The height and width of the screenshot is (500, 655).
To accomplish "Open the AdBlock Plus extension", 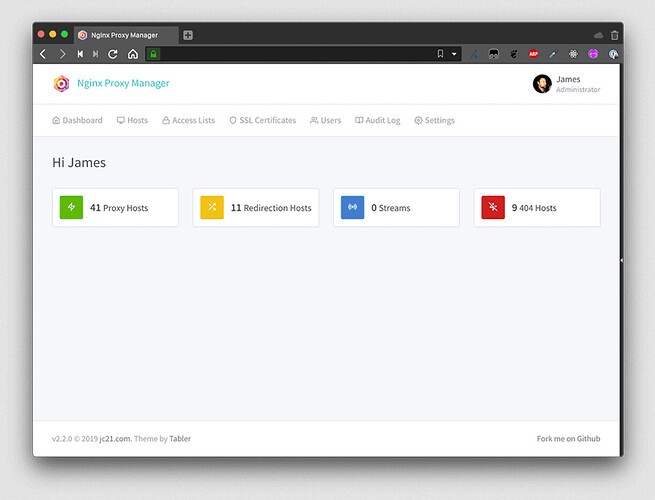I will [x=533, y=54].
